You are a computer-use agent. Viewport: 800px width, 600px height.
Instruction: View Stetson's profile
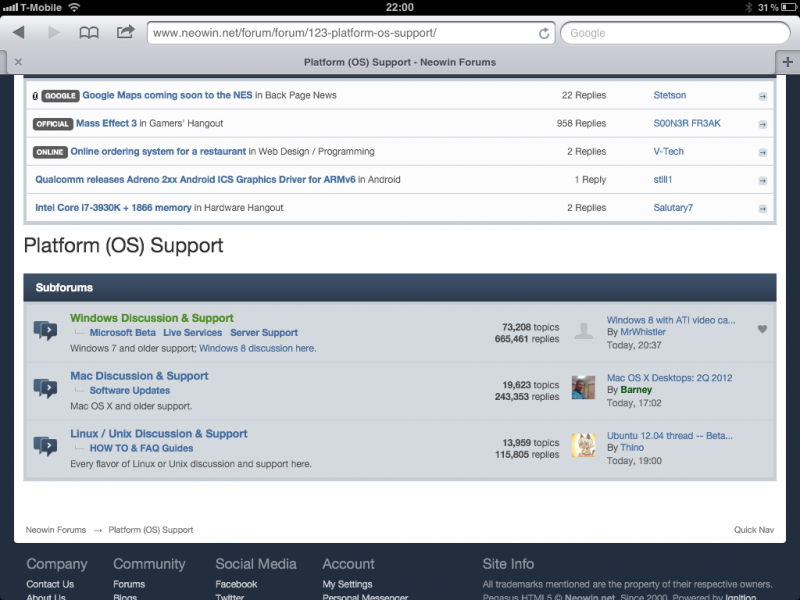click(x=669, y=95)
